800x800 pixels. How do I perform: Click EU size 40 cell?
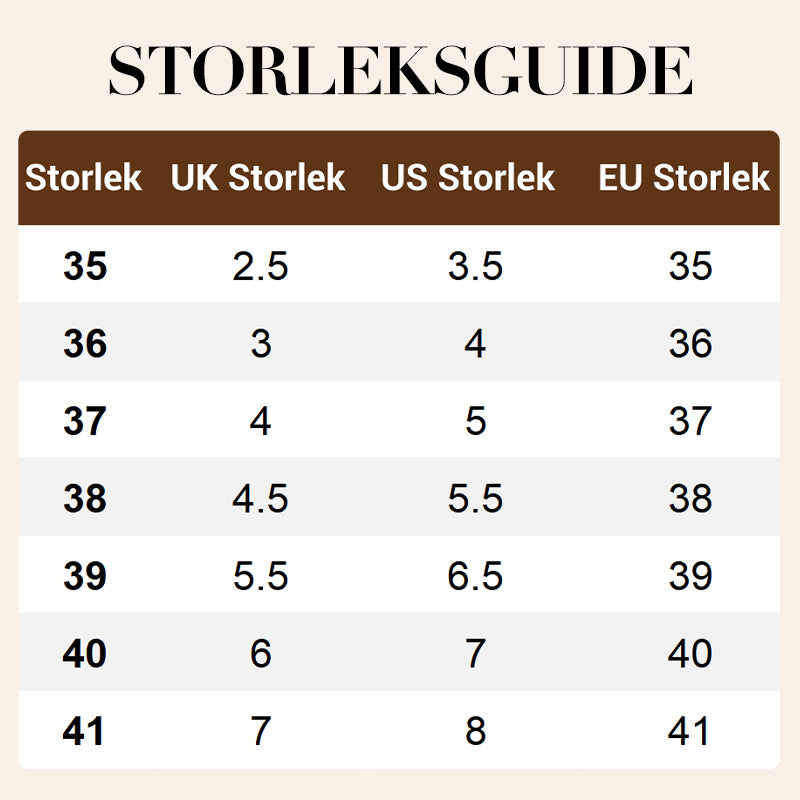[x=690, y=654]
